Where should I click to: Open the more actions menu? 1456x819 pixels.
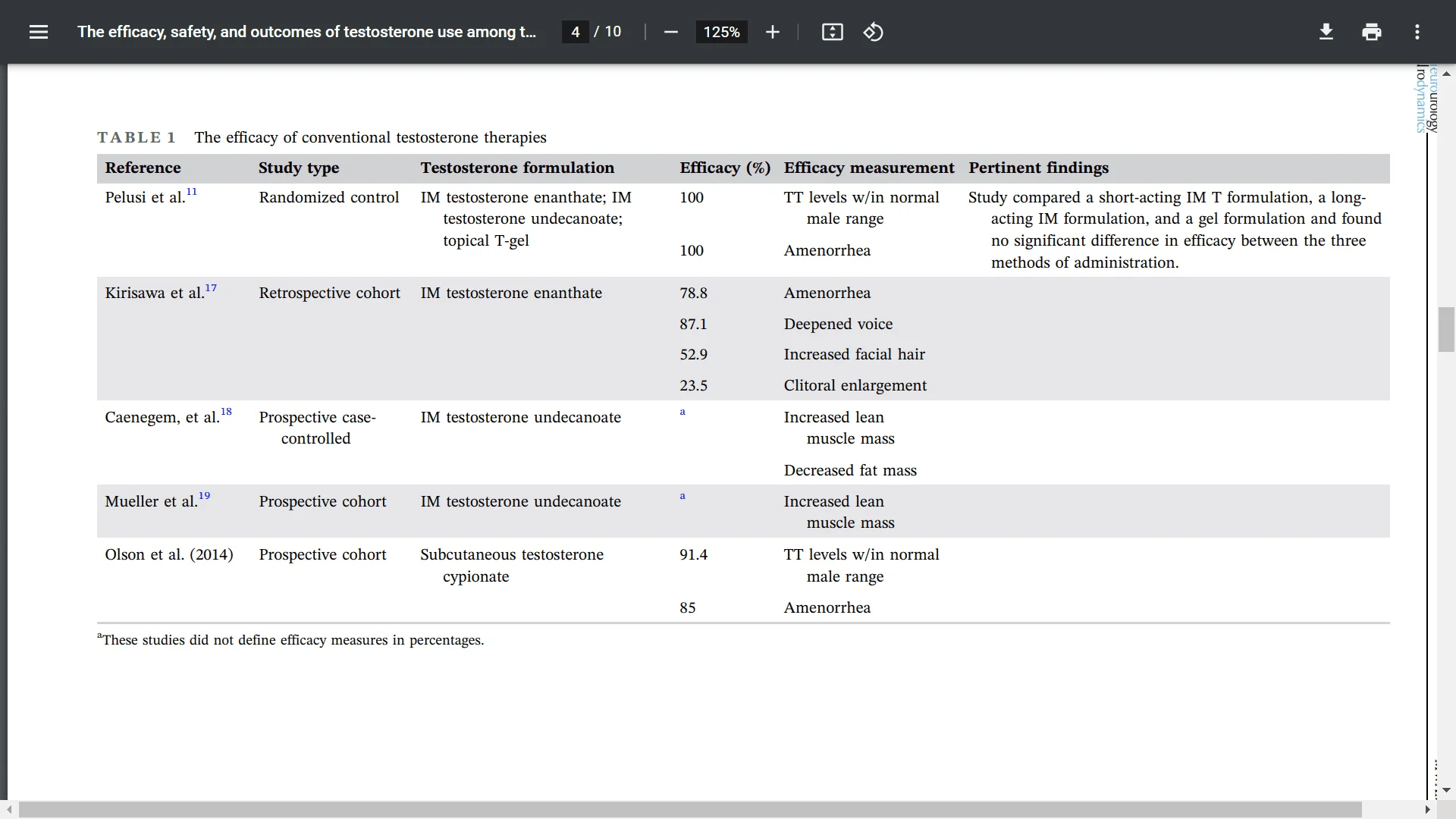pos(1417,32)
